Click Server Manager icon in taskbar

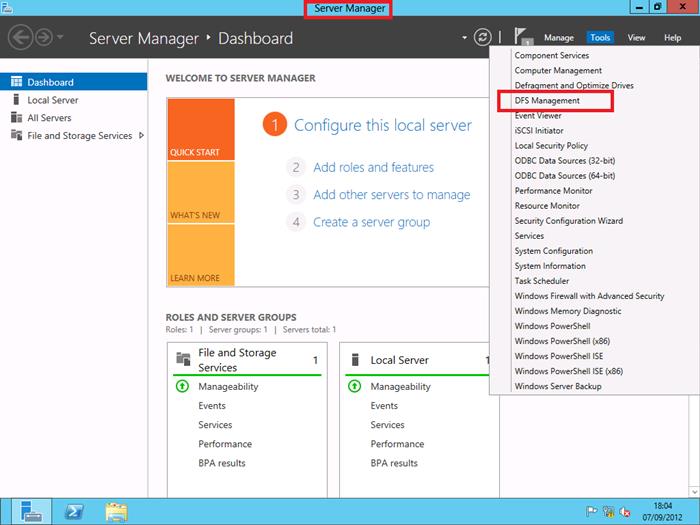coord(32,511)
